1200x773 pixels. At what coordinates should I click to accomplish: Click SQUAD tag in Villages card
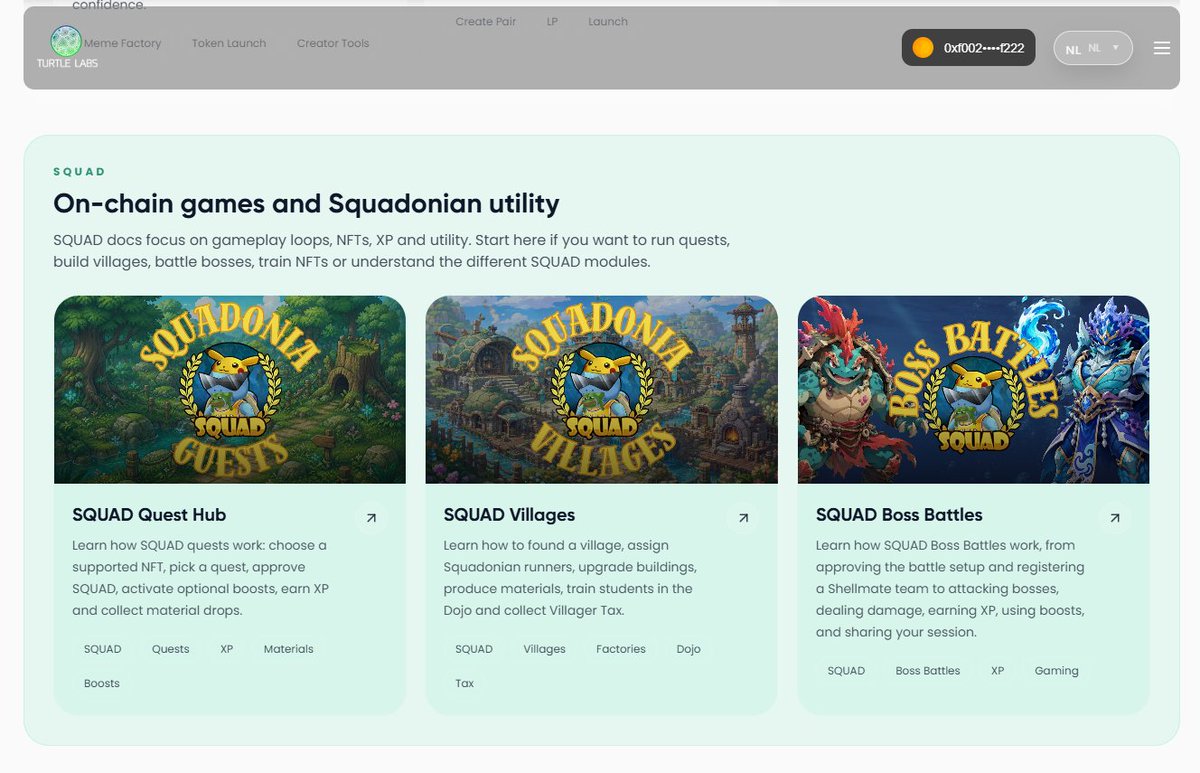474,649
